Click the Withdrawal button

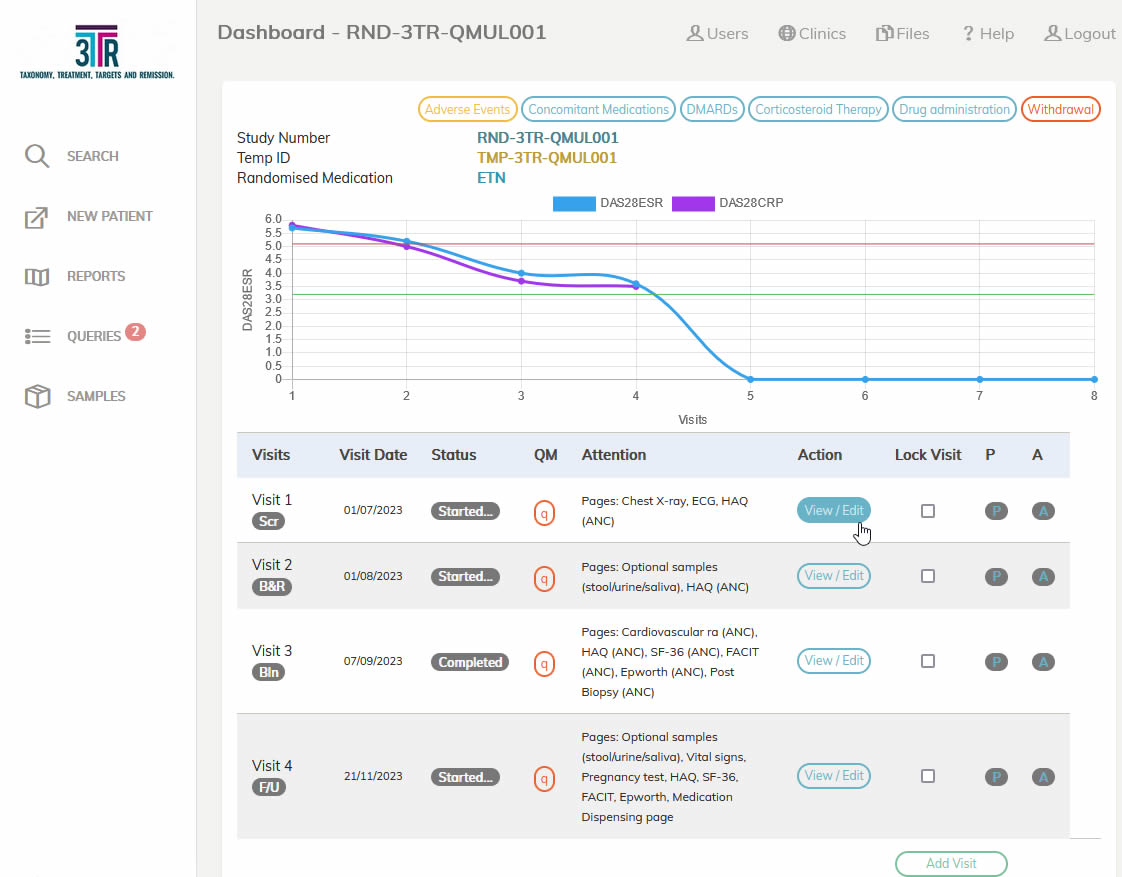click(1060, 109)
